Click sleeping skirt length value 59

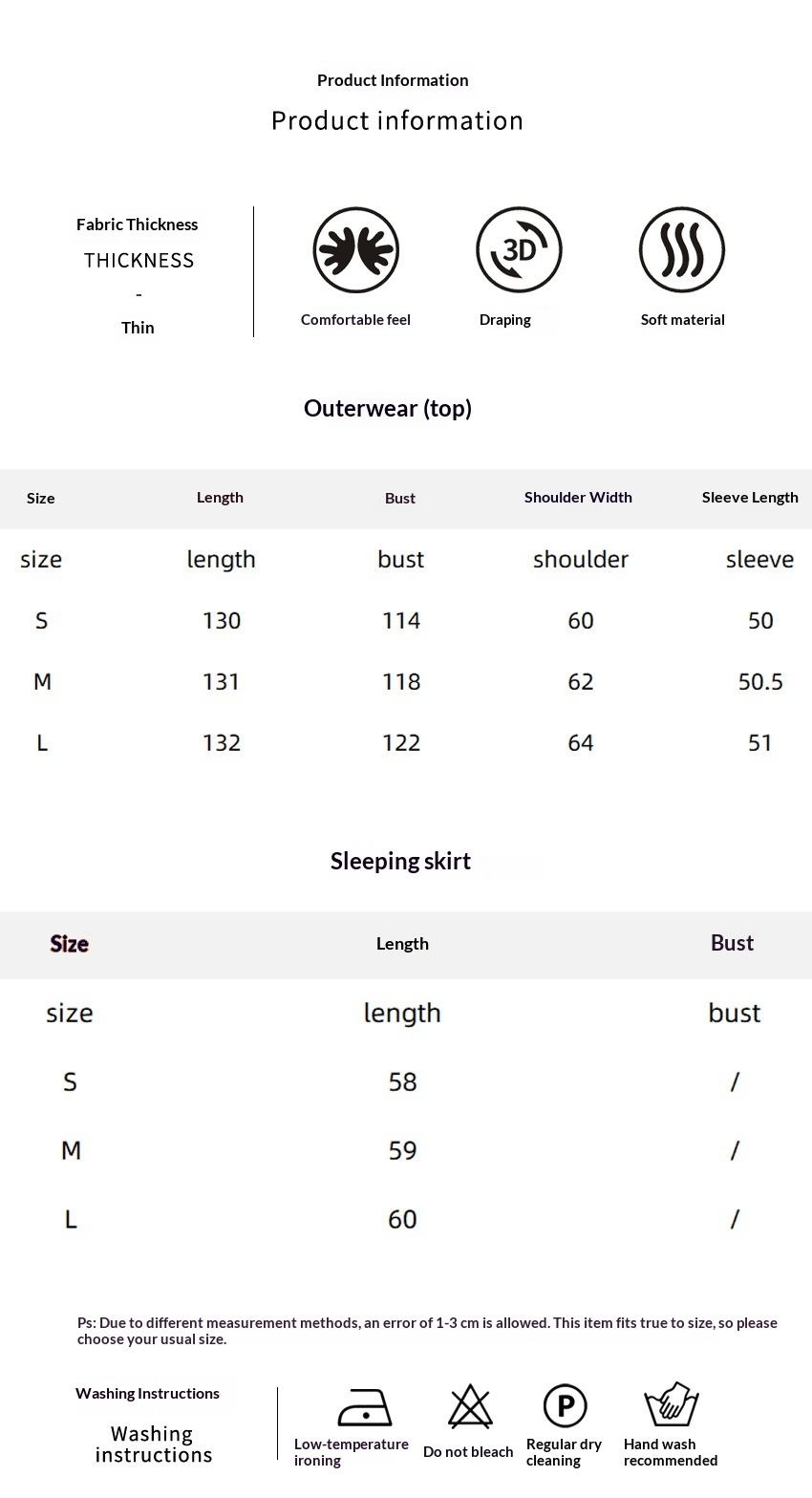pyautogui.click(x=402, y=1151)
